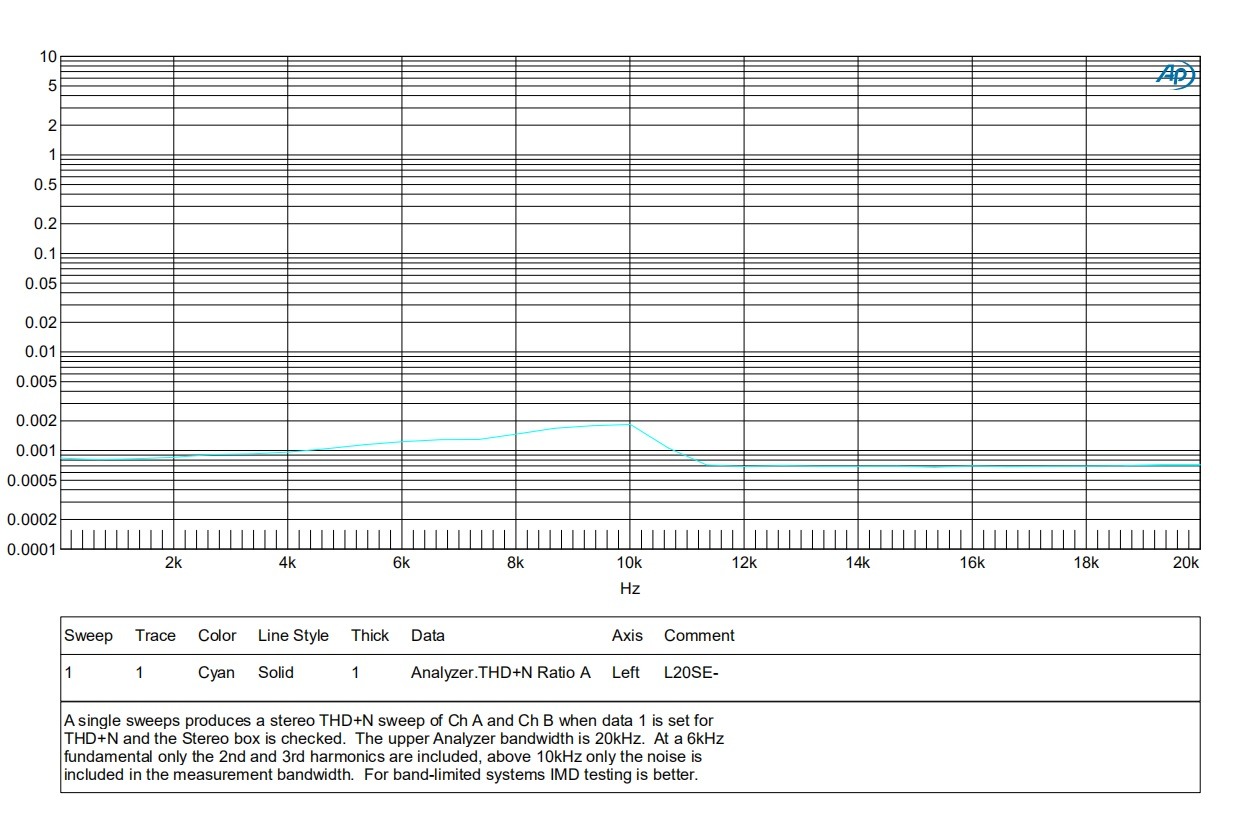Screen dimensions: 1257x827
Task: Click the 'Cyan' color cell
Action: (216, 673)
